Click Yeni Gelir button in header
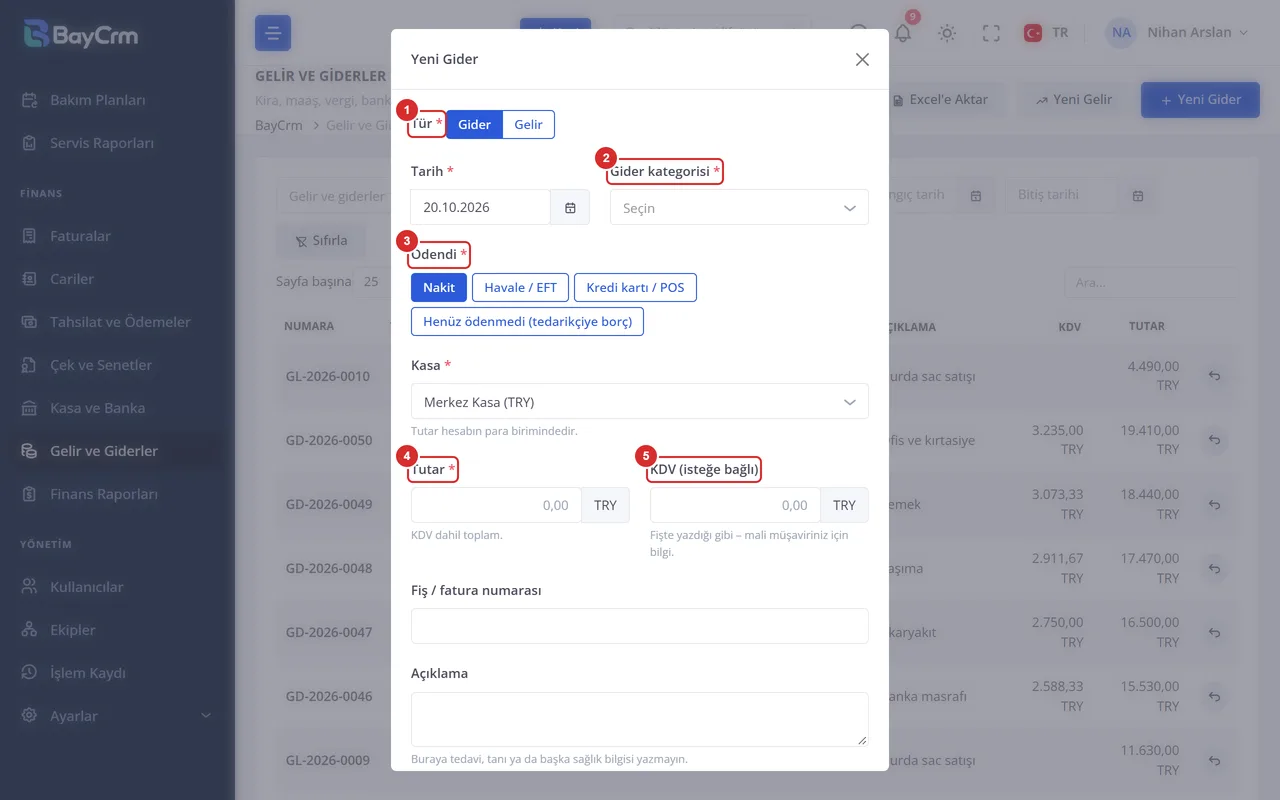Viewport: 1280px width, 800px height. 1074,100
